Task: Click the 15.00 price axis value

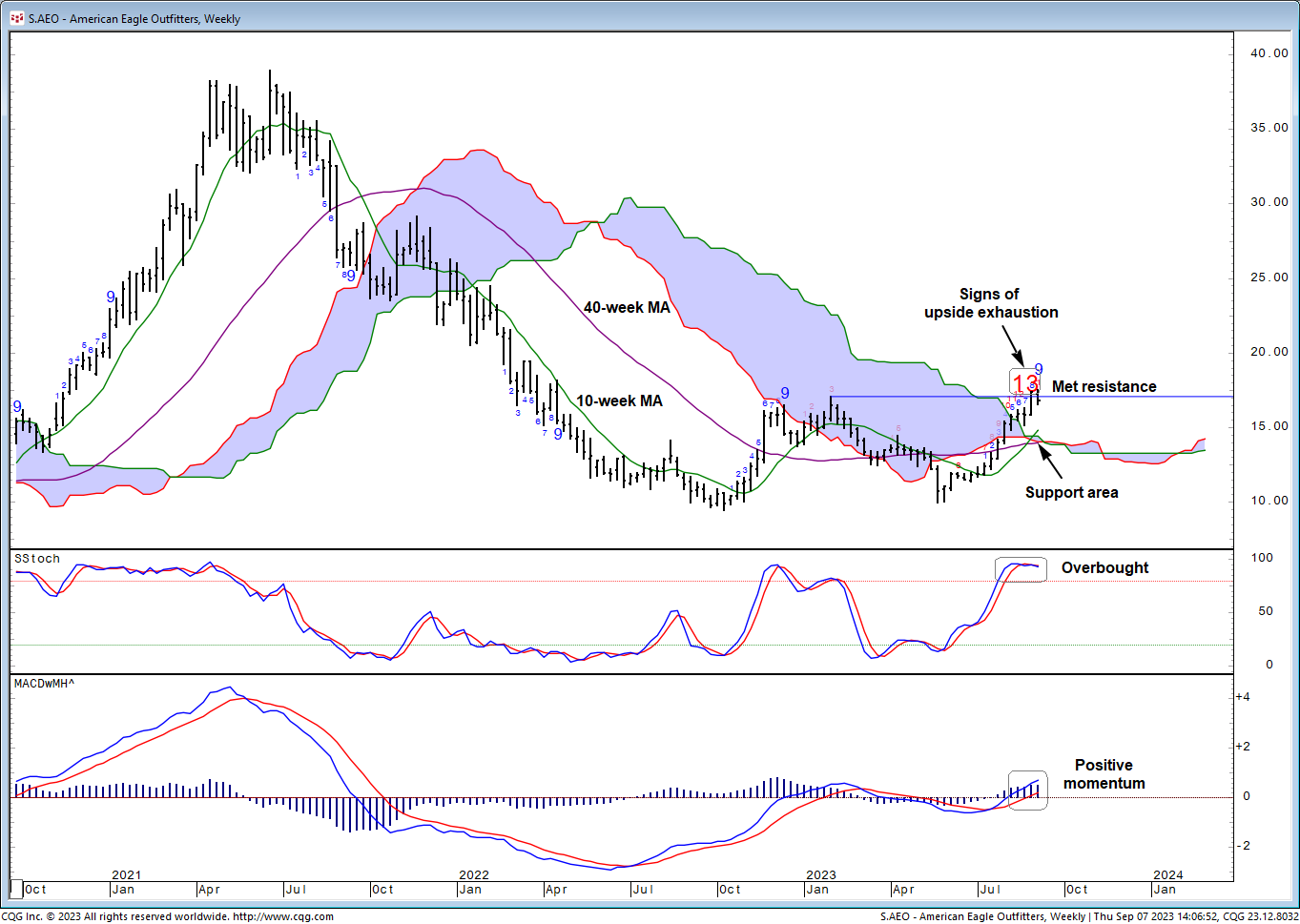Action: [x=1269, y=426]
